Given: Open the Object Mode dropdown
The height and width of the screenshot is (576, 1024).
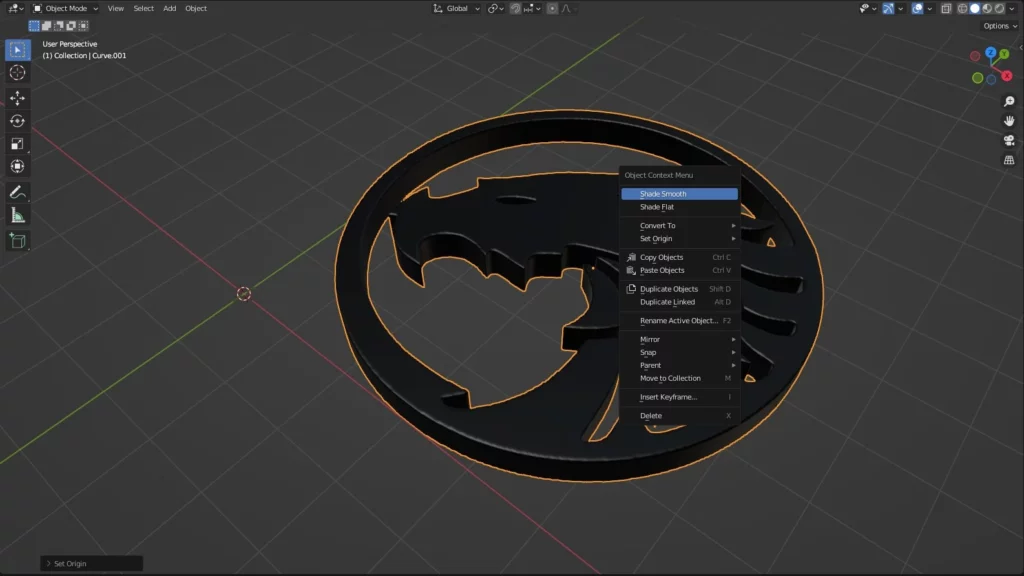Looking at the screenshot, I should 65,8.
